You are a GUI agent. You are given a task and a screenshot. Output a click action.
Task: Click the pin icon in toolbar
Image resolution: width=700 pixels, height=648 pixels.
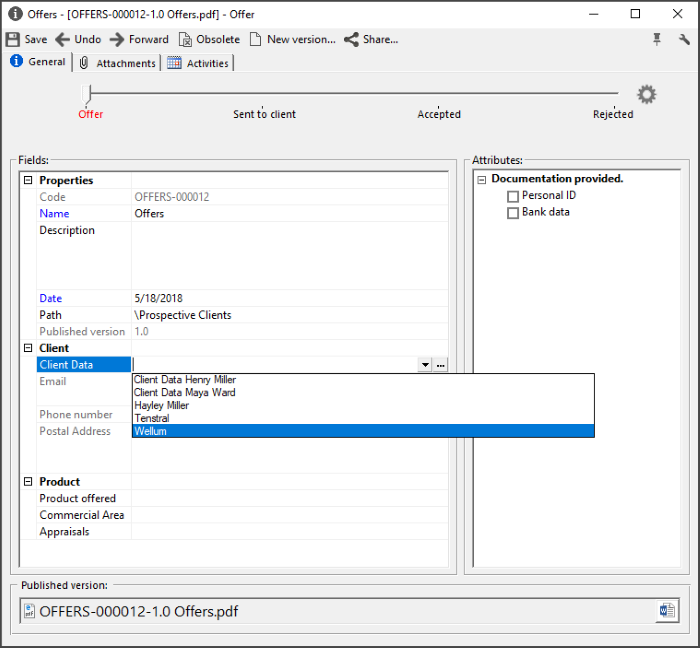657,39
